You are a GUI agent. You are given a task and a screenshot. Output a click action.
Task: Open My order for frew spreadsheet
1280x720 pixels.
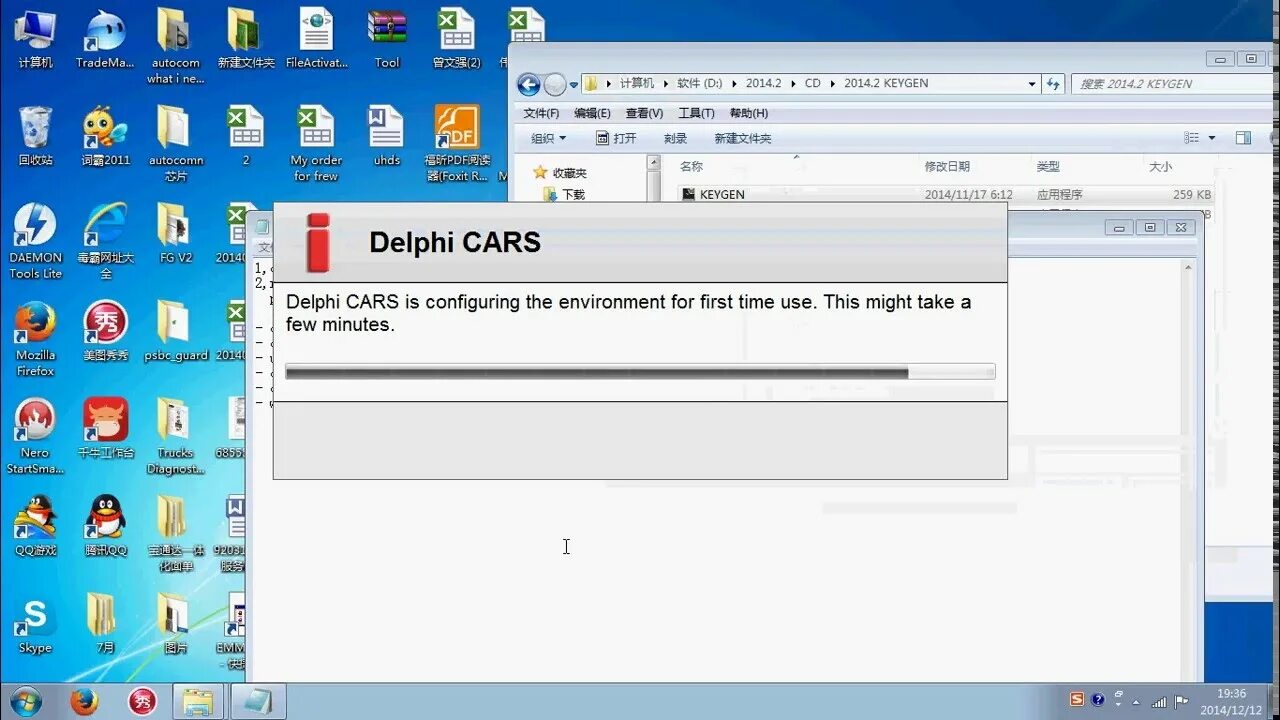316,144
